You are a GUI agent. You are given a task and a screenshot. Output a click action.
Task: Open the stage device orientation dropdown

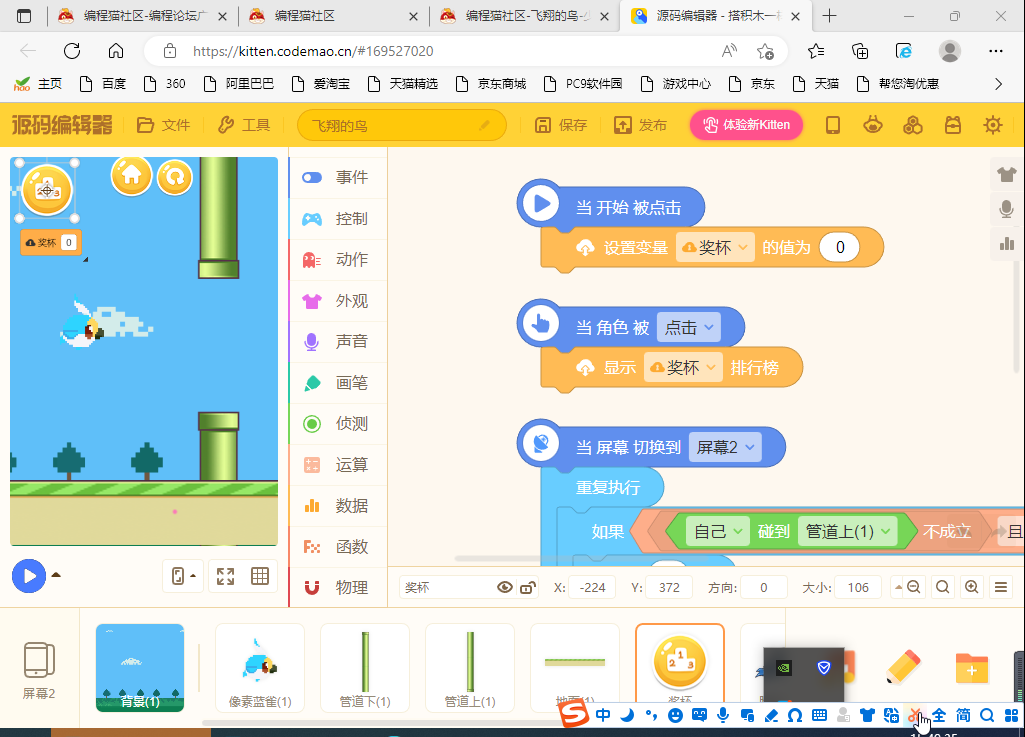183,576
